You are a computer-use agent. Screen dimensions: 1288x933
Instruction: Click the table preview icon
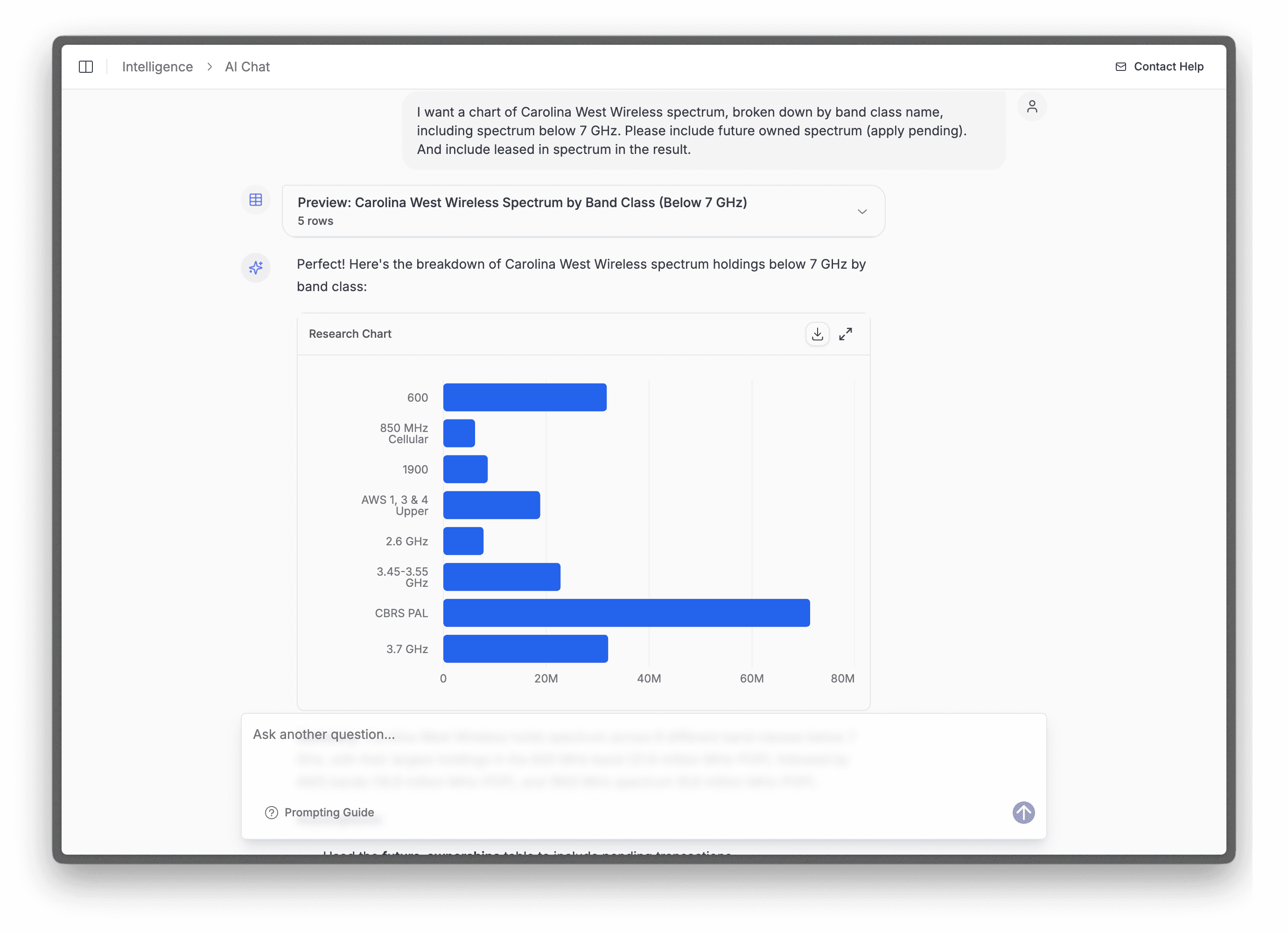click(x=256, y=199)
